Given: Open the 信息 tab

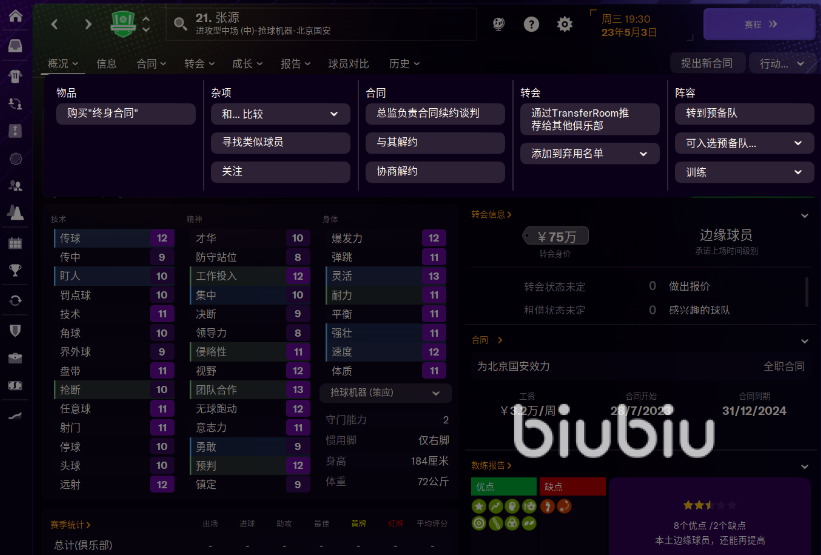Looking at the screenshot, I should pyautogui.click(x=106, y=64).
